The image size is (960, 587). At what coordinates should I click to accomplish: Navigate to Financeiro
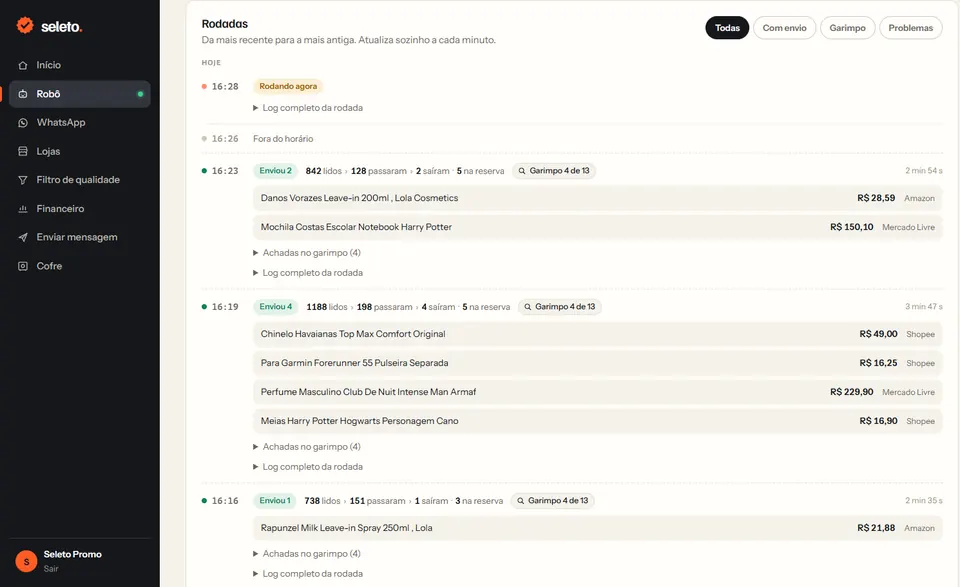[x=80, y=209]
